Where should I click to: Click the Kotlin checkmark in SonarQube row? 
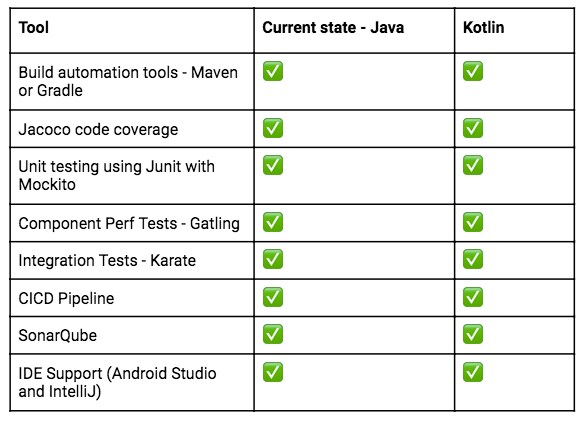pyautogui.click(x=473, y=334)
